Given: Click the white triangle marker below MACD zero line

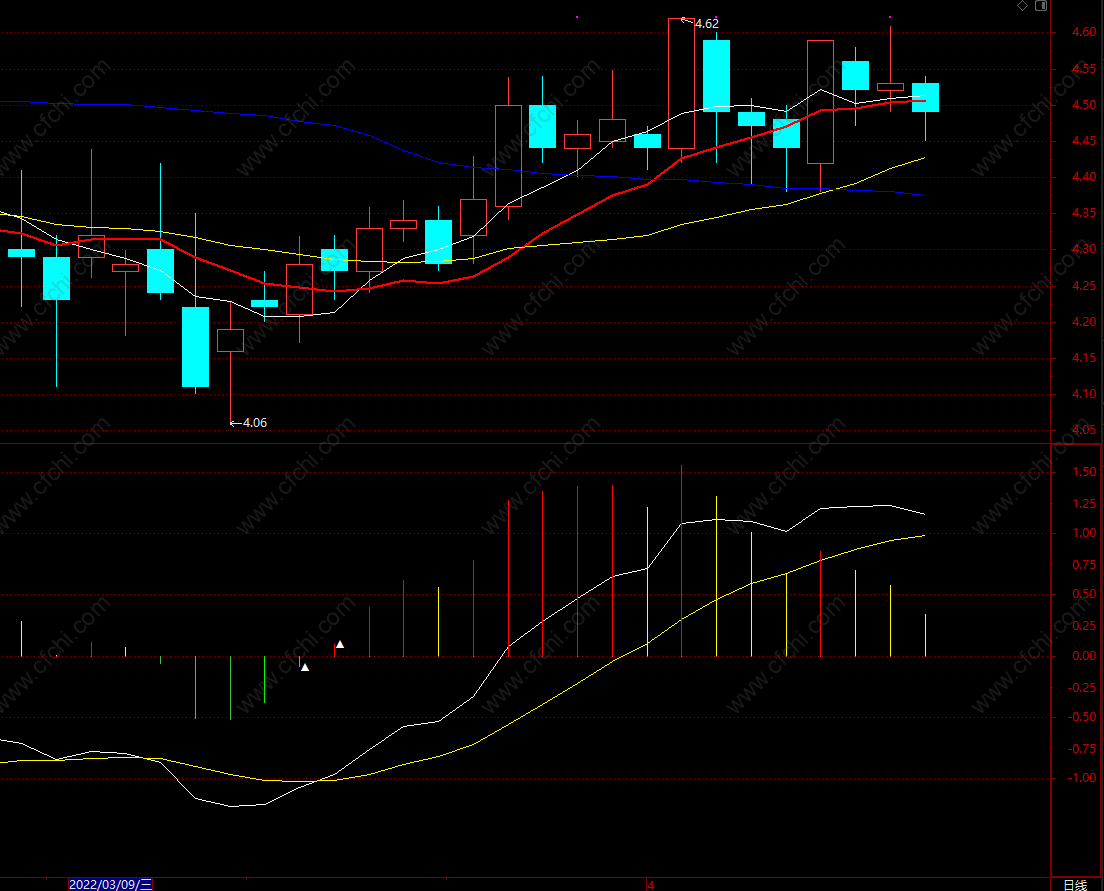Looking at the screenshot, I should (305, 667).
